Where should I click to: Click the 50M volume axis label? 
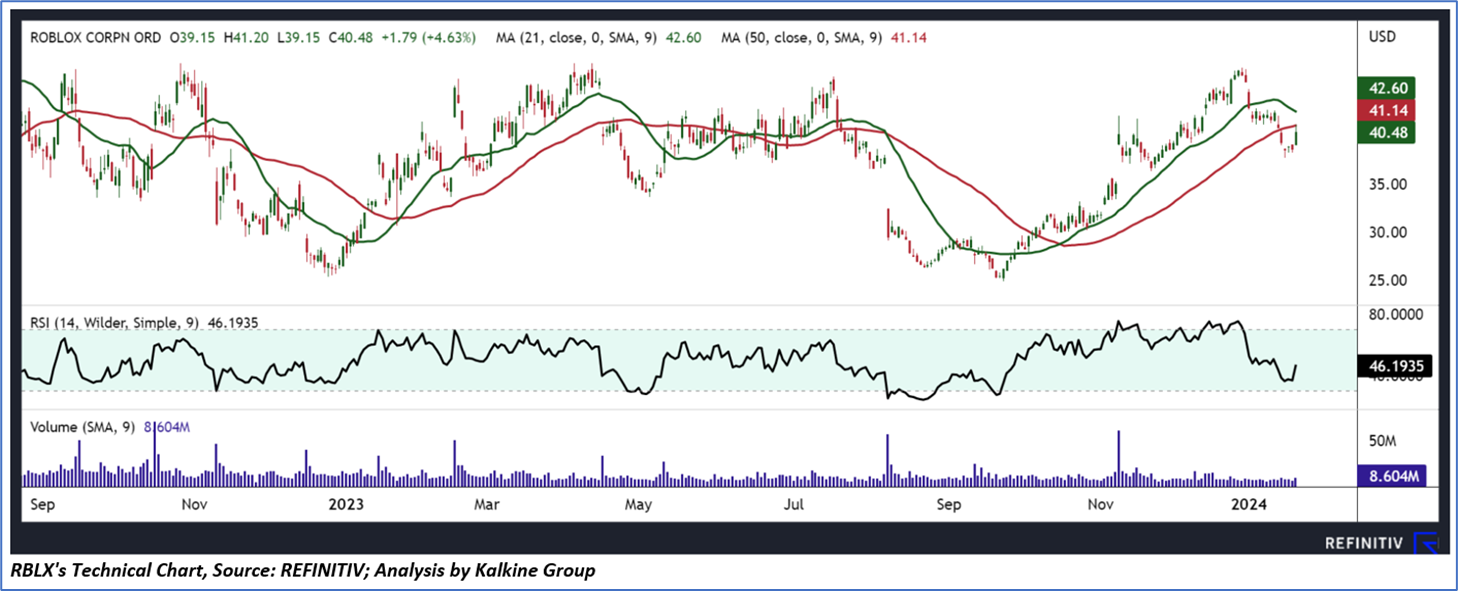pyautogui.click(x=1382, y=441)
